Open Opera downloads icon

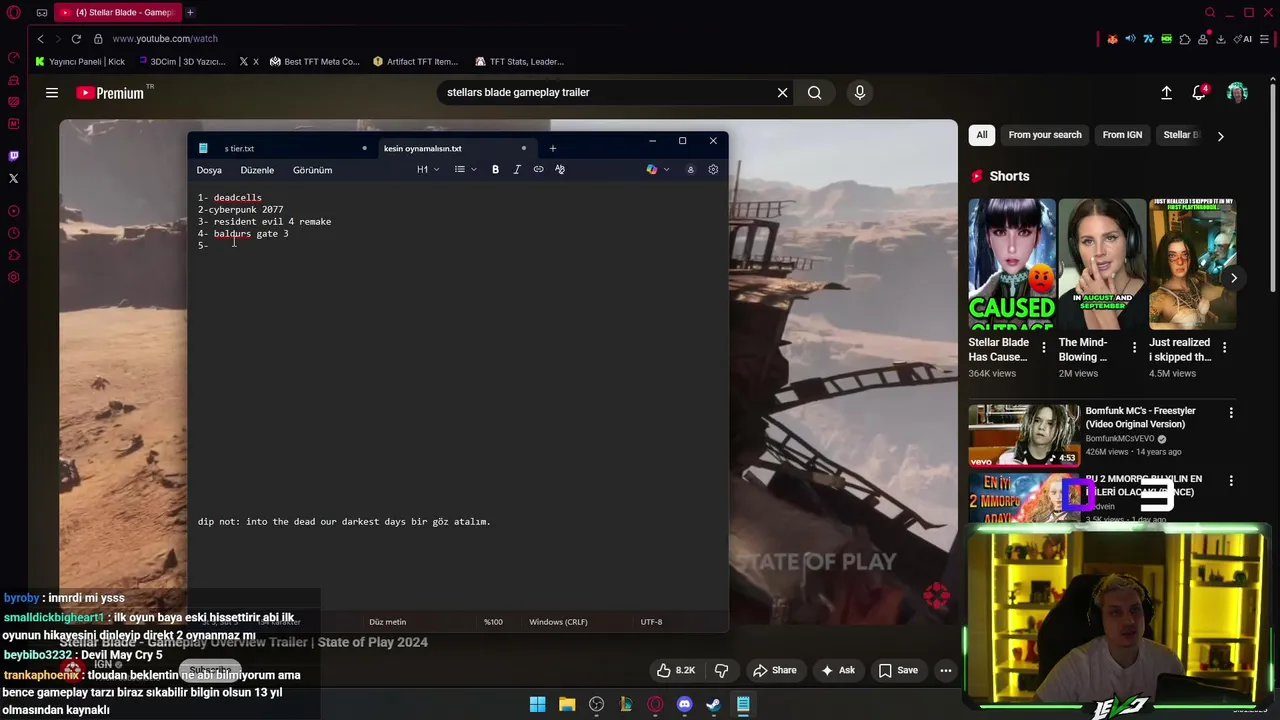tap(1221, 39)
